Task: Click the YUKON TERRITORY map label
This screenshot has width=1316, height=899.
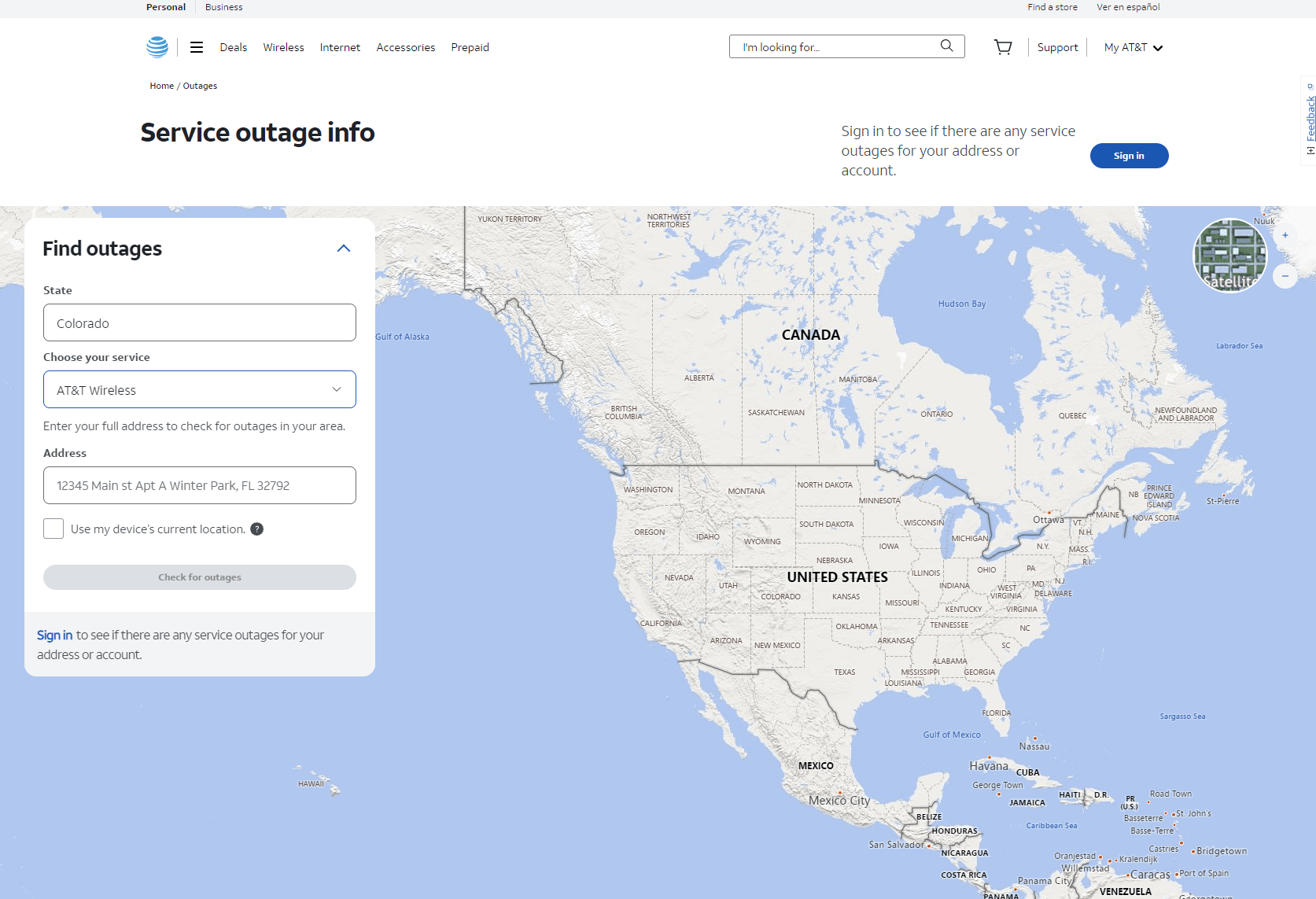Action: [x=510, y=219]
